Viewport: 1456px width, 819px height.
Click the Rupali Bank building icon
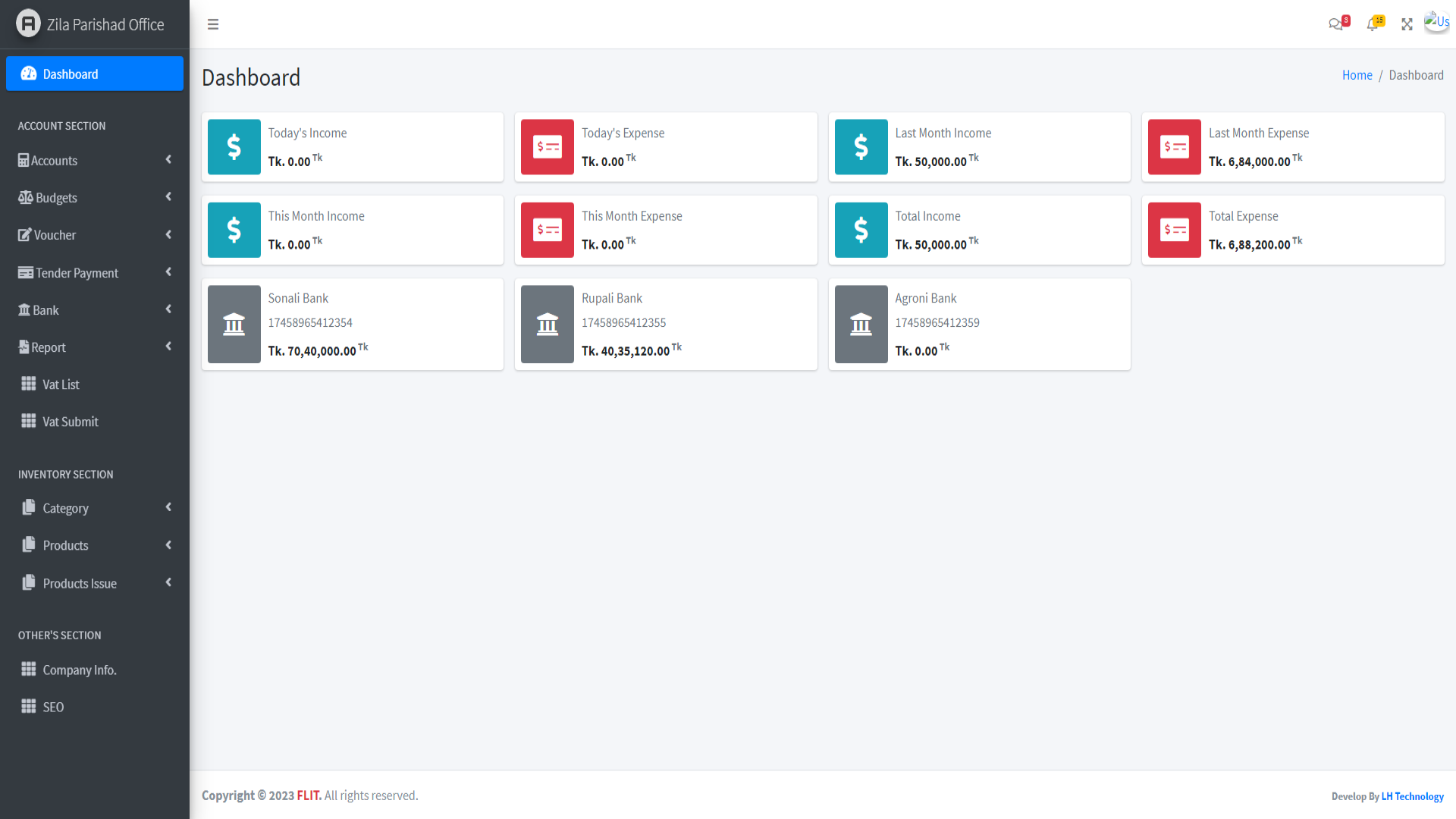pos(548,325)
